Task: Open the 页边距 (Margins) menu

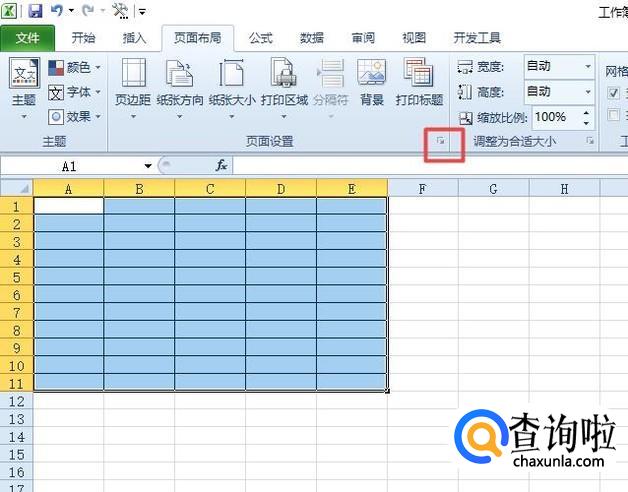Action: pos(133,89)
